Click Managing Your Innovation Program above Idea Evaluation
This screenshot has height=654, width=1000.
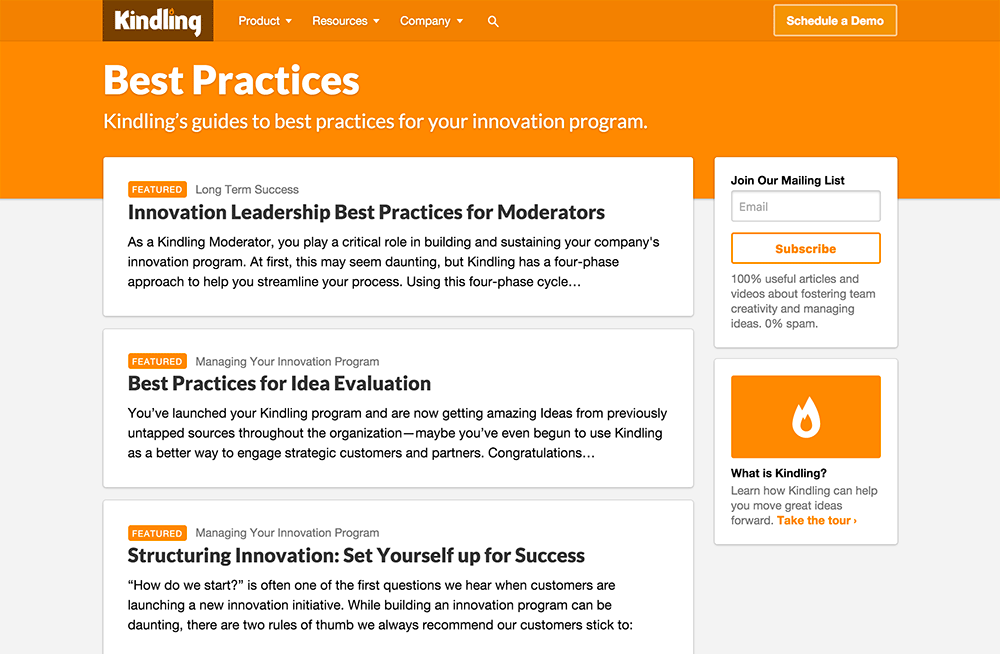click(287, 362)
